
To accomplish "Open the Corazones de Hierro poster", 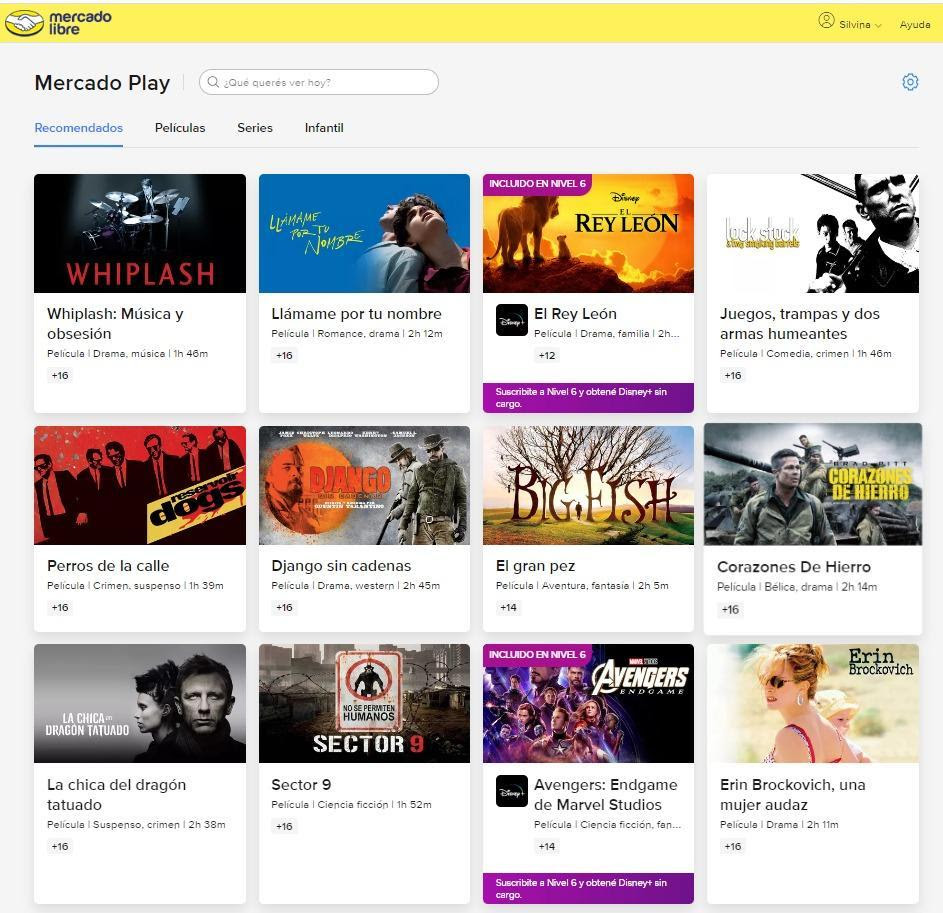I will [812, 484].
